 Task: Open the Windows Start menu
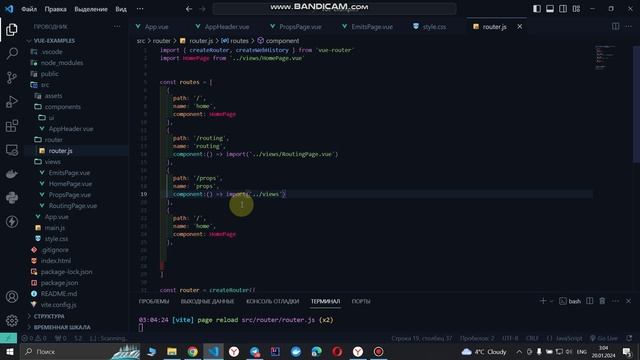[x=9, y=351]
